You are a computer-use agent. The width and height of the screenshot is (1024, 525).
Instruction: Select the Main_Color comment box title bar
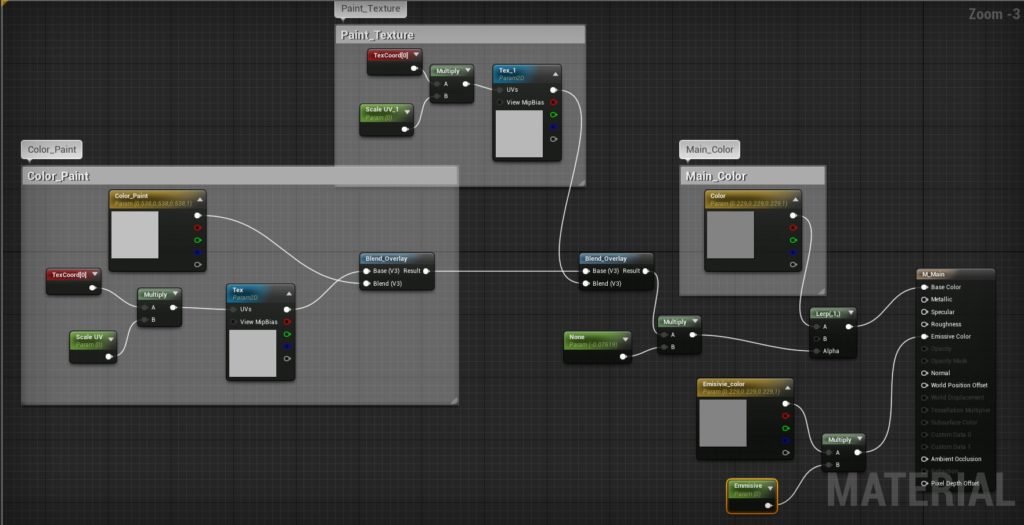752,176
